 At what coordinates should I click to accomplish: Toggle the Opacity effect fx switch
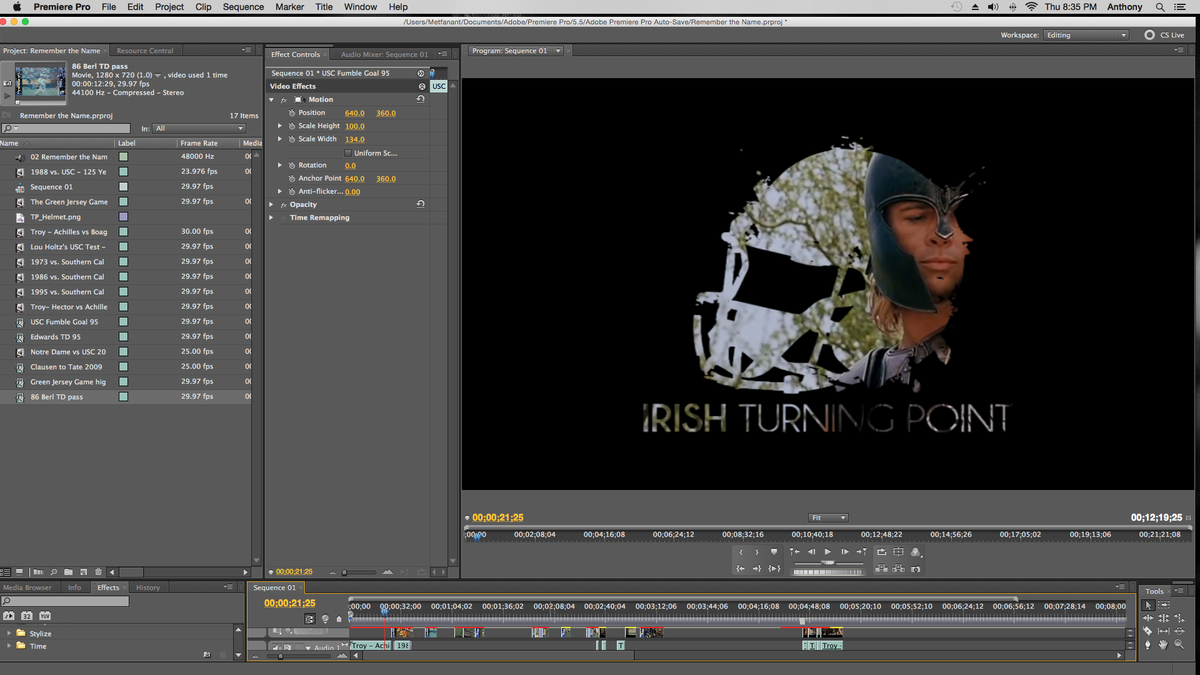pyautogui.click(x=283, y=205)
